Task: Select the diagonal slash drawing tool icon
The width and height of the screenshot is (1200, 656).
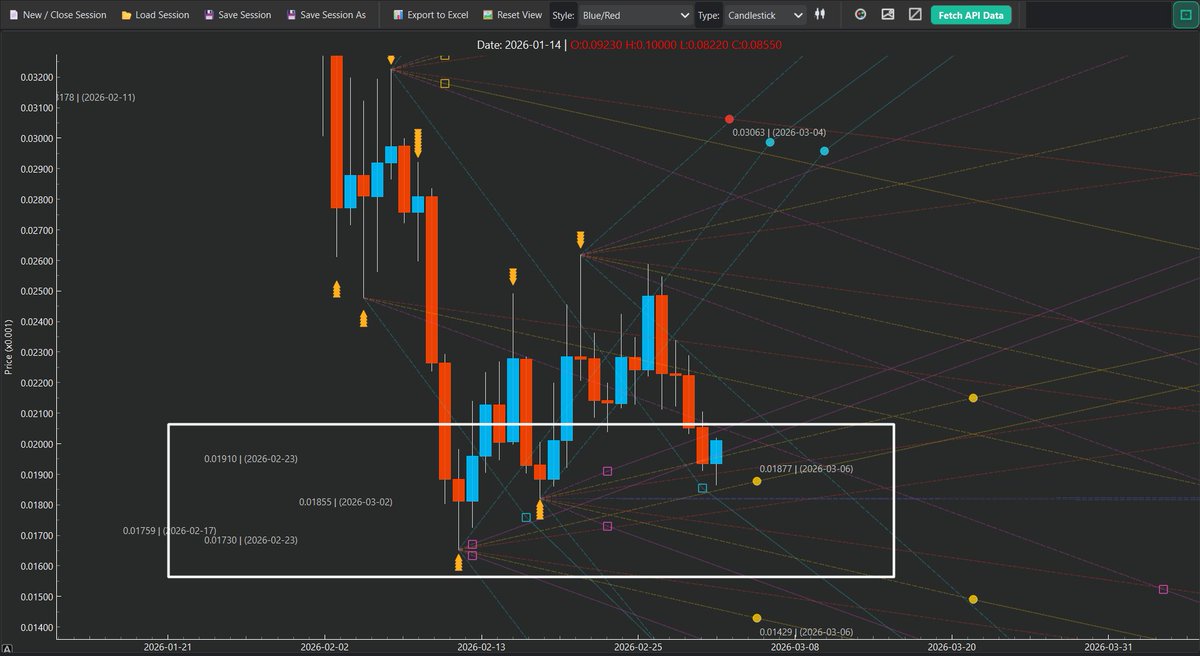Action: click(x=913, y=14)
